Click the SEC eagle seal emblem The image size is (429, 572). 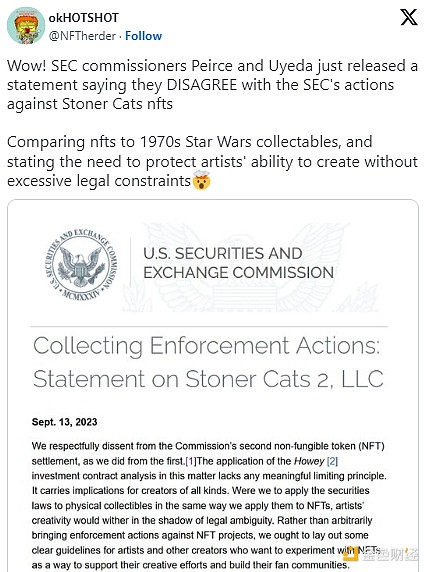[82, 265]
